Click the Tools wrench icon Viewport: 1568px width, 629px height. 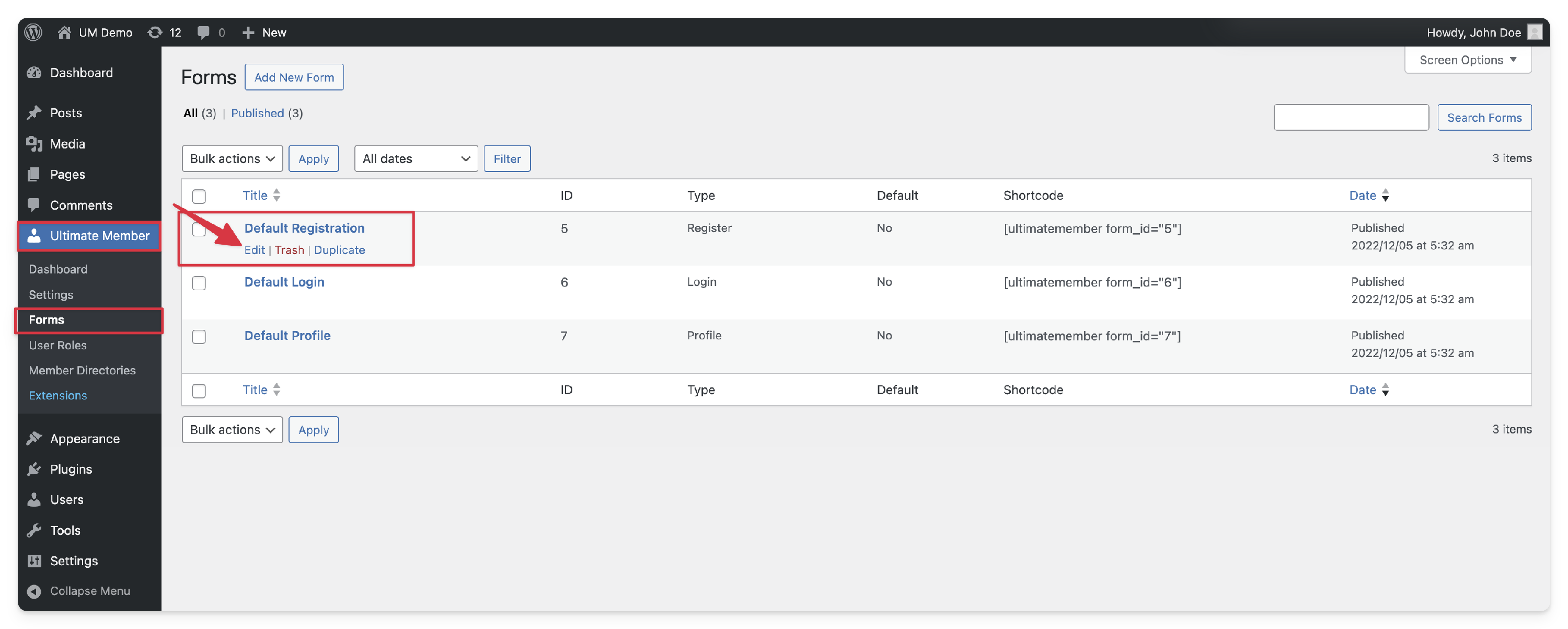34,530
